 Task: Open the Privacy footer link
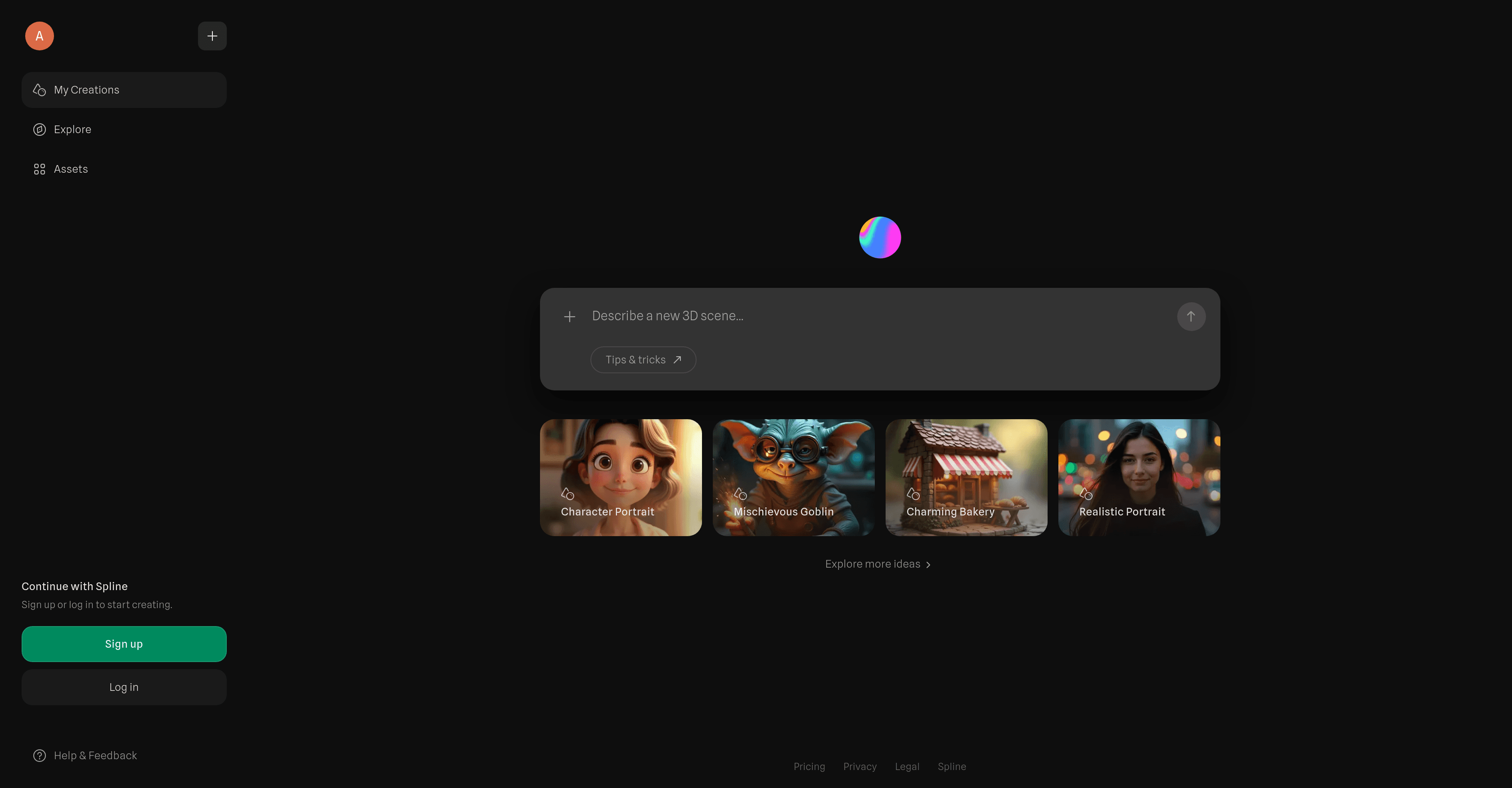pyautogui.click(x=860, y=766)
